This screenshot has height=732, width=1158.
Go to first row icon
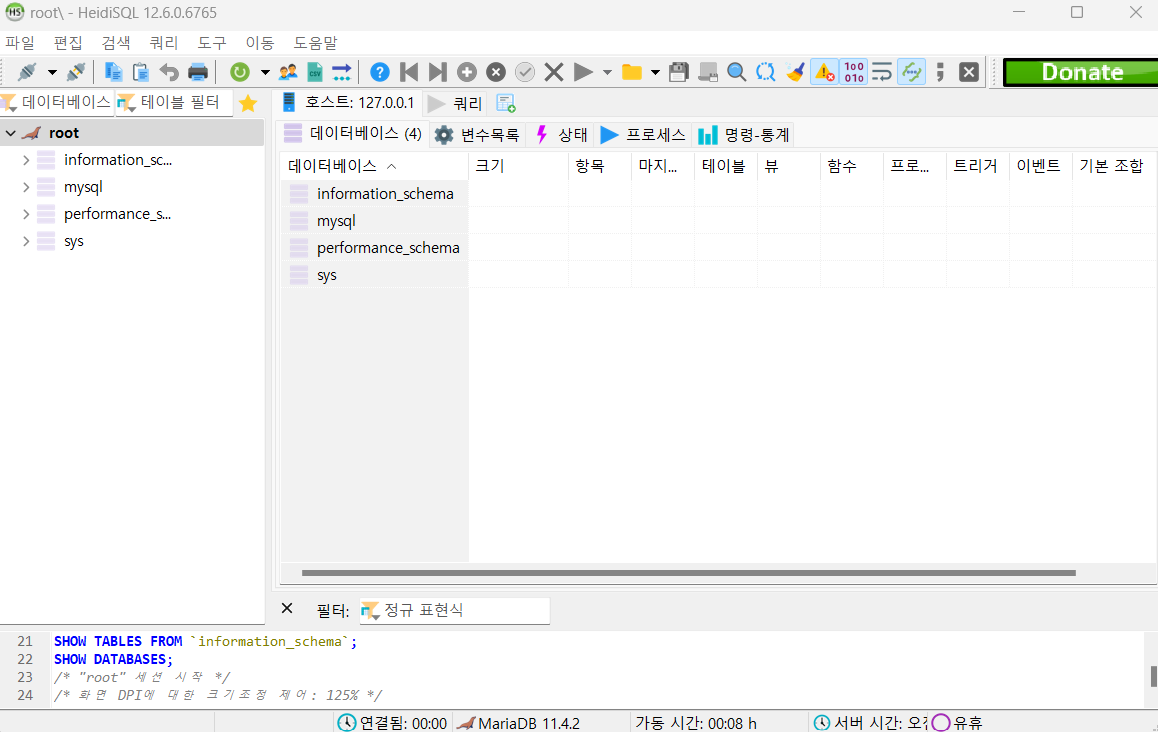tap(408, 72)
